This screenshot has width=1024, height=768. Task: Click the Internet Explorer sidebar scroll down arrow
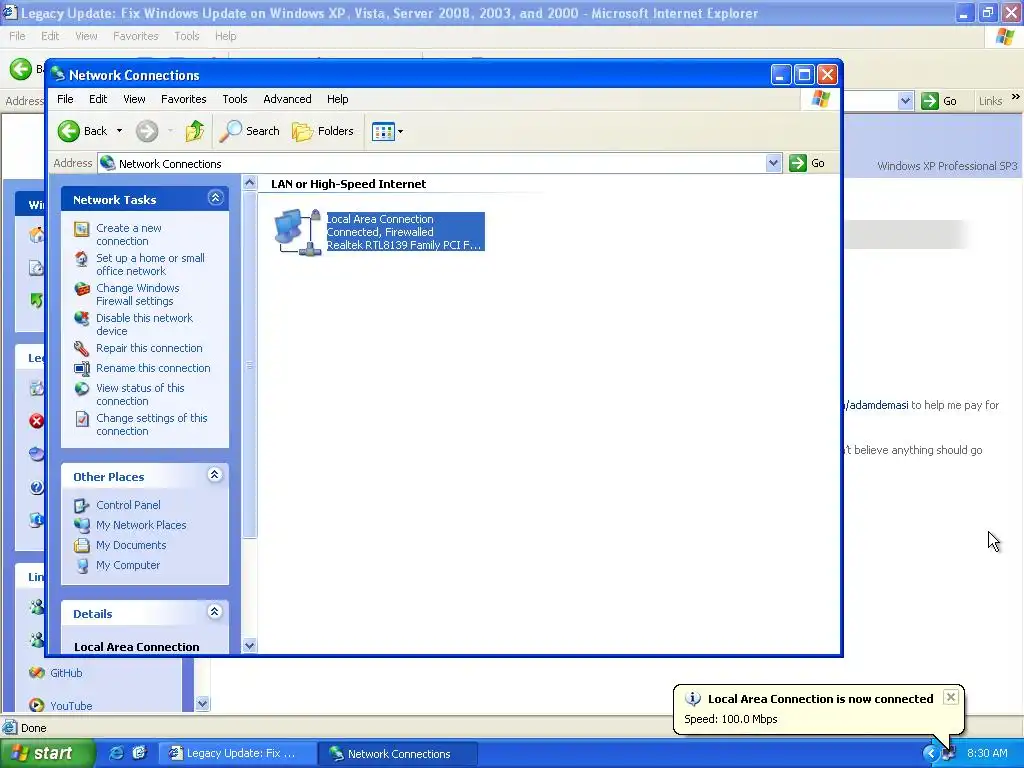202,703
